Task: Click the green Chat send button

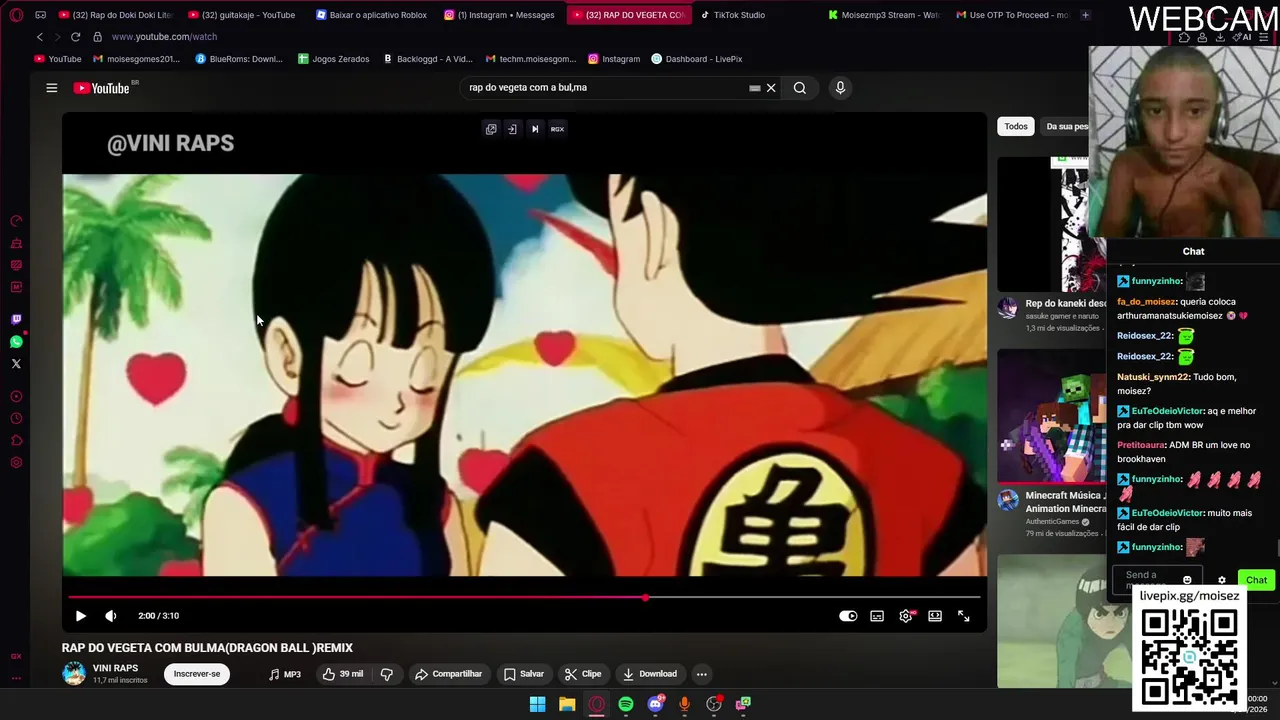Action: tap(1256, 580)
